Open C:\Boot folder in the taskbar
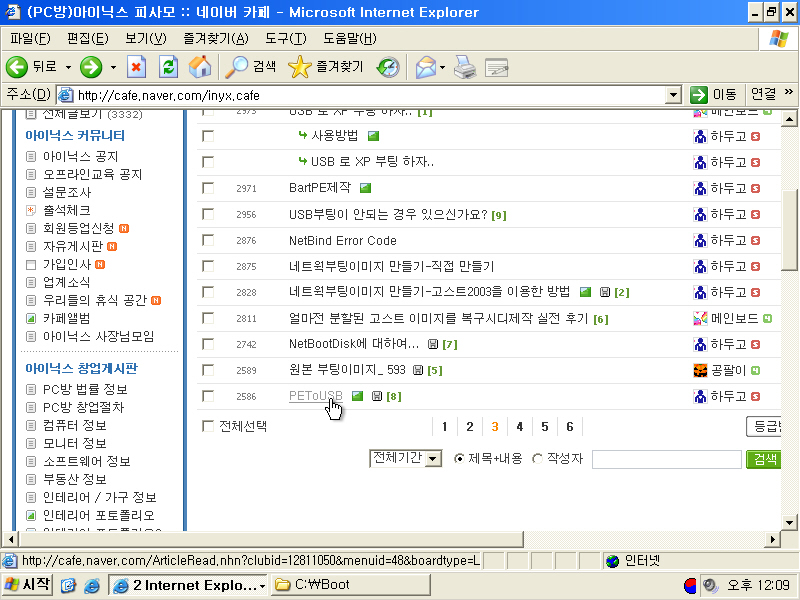Viewport: 800px width, 600px height. tap(348, 585)
